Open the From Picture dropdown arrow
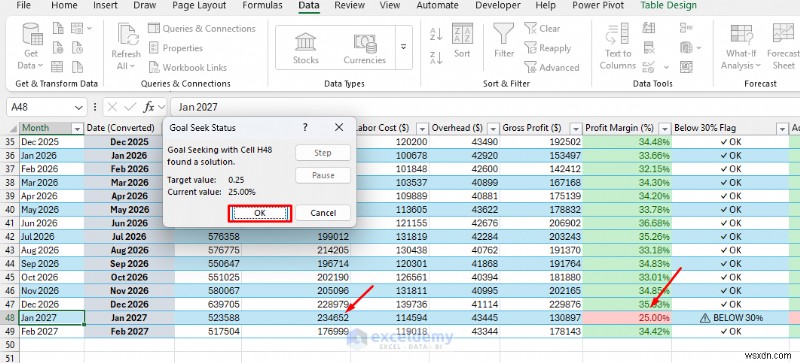The image size is (800, 363). tap(90, 28)
